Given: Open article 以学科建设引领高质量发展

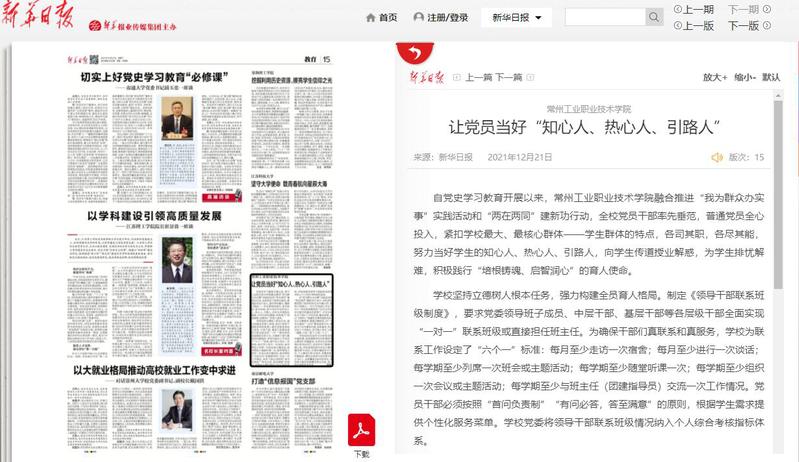Looking at the screenshot, I should [x=154, y=215].
